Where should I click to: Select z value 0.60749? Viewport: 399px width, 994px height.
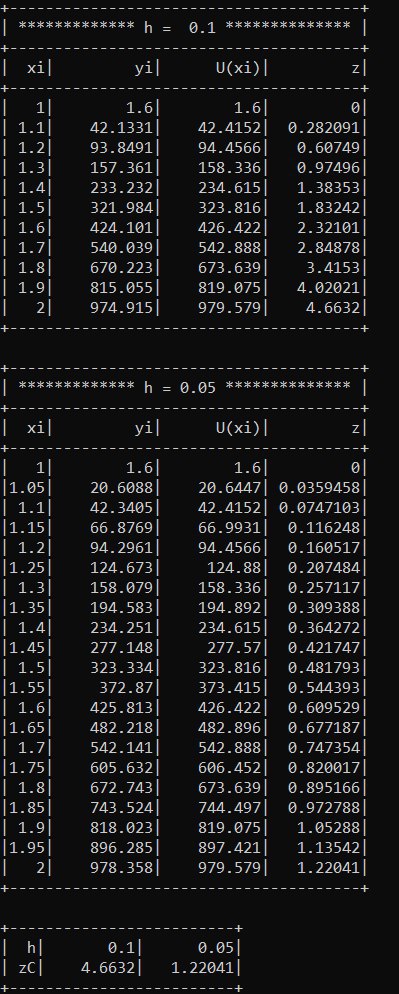click(328, 148)
